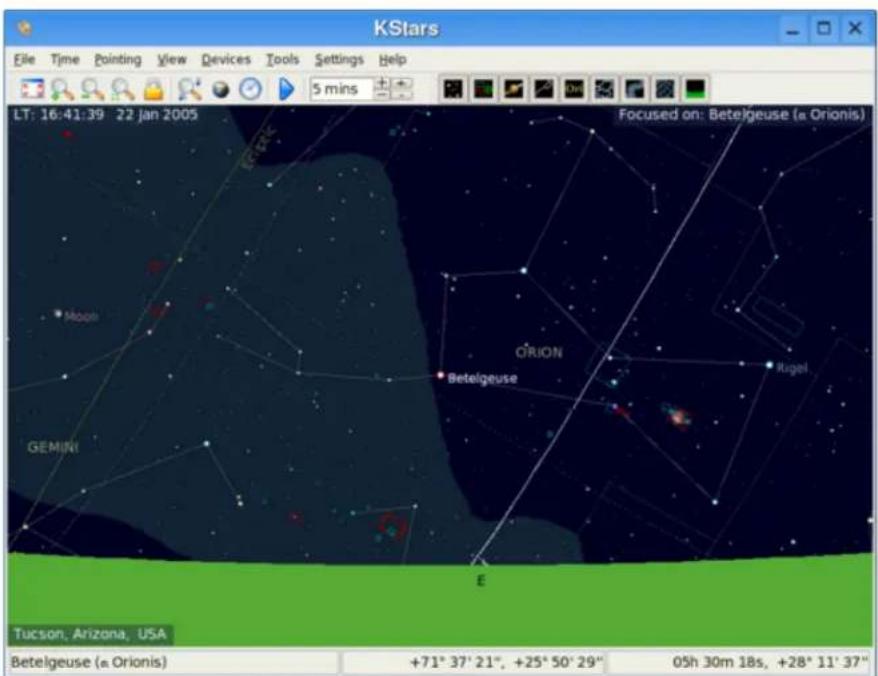Open the Pointing menu
Screen dimensions: 878x676
118,59
